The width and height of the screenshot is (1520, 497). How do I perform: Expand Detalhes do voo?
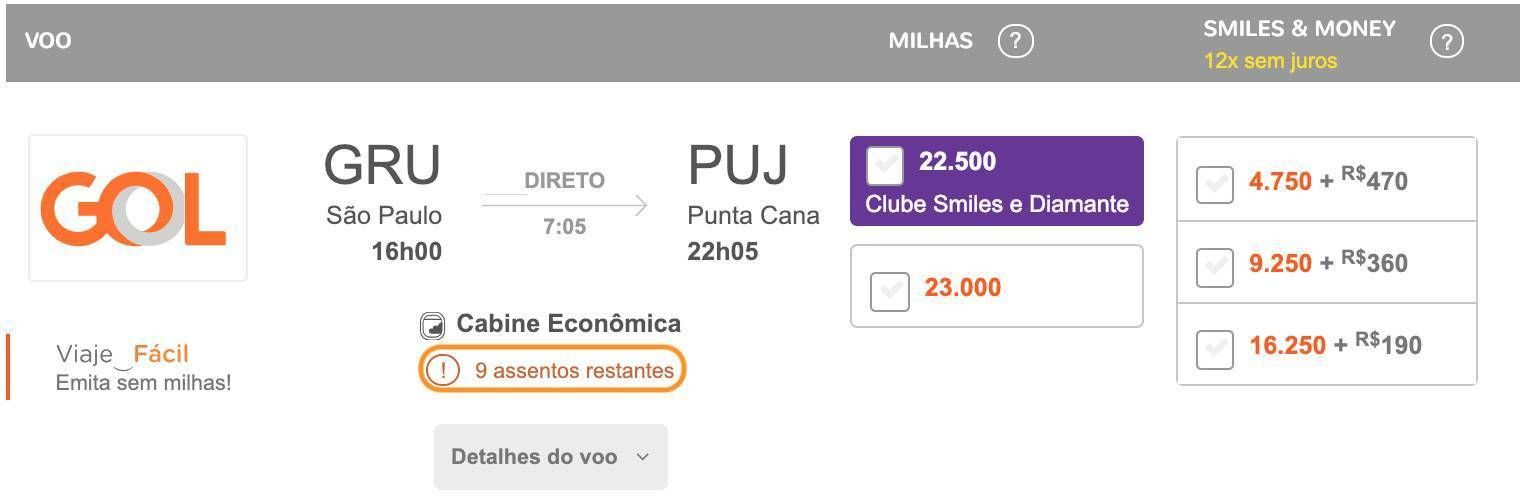pyautogui.click(x=551, y=457)
